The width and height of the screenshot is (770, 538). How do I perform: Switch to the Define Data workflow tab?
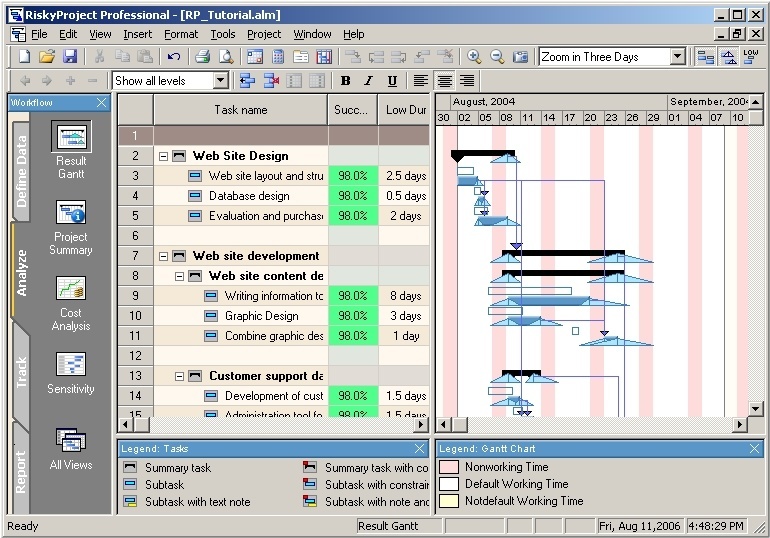pyautogui.click(x=21, y=171)
